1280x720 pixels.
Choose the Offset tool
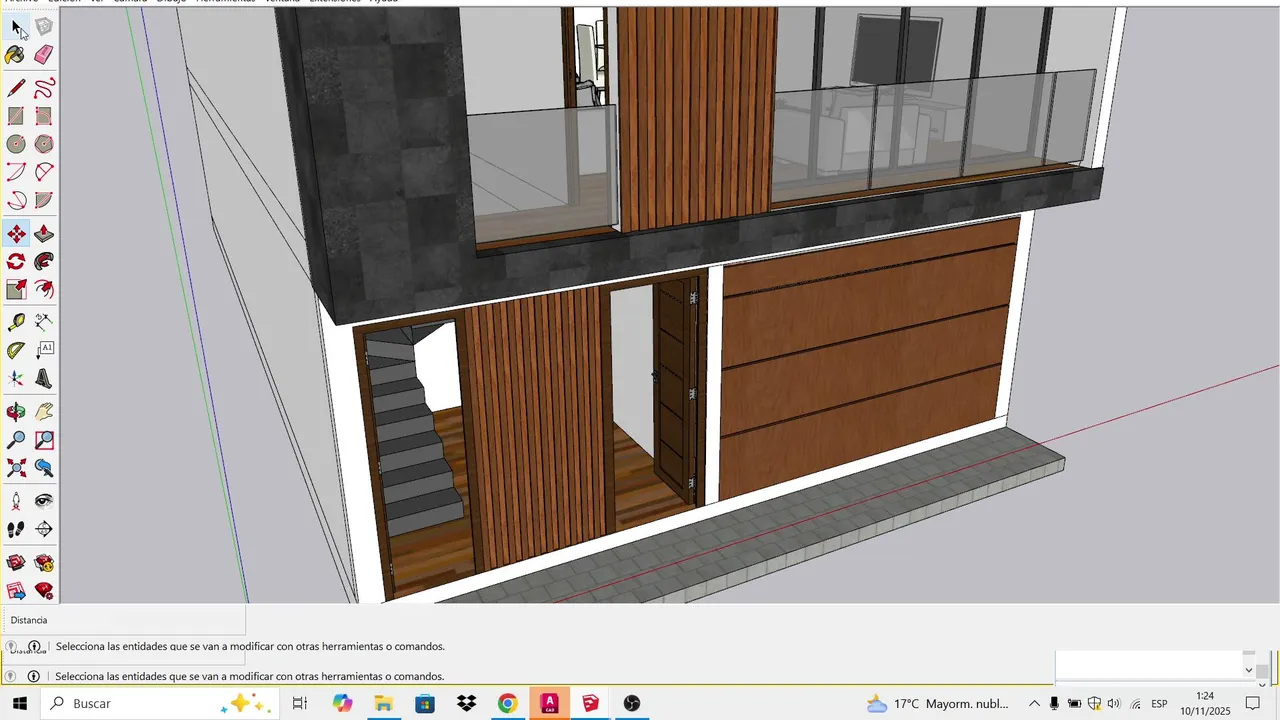tap(44, 290)
